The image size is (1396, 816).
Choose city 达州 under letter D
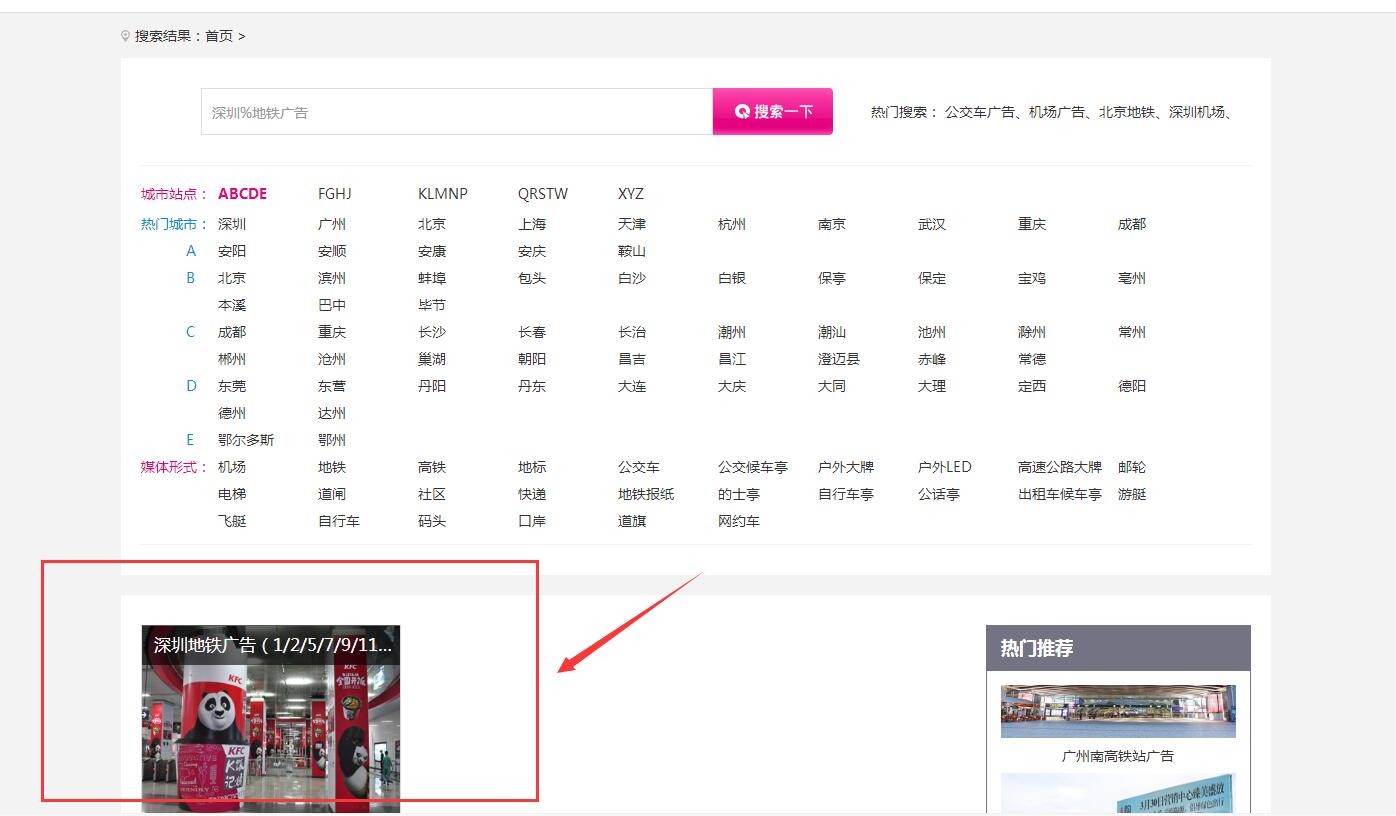point(332,413)
